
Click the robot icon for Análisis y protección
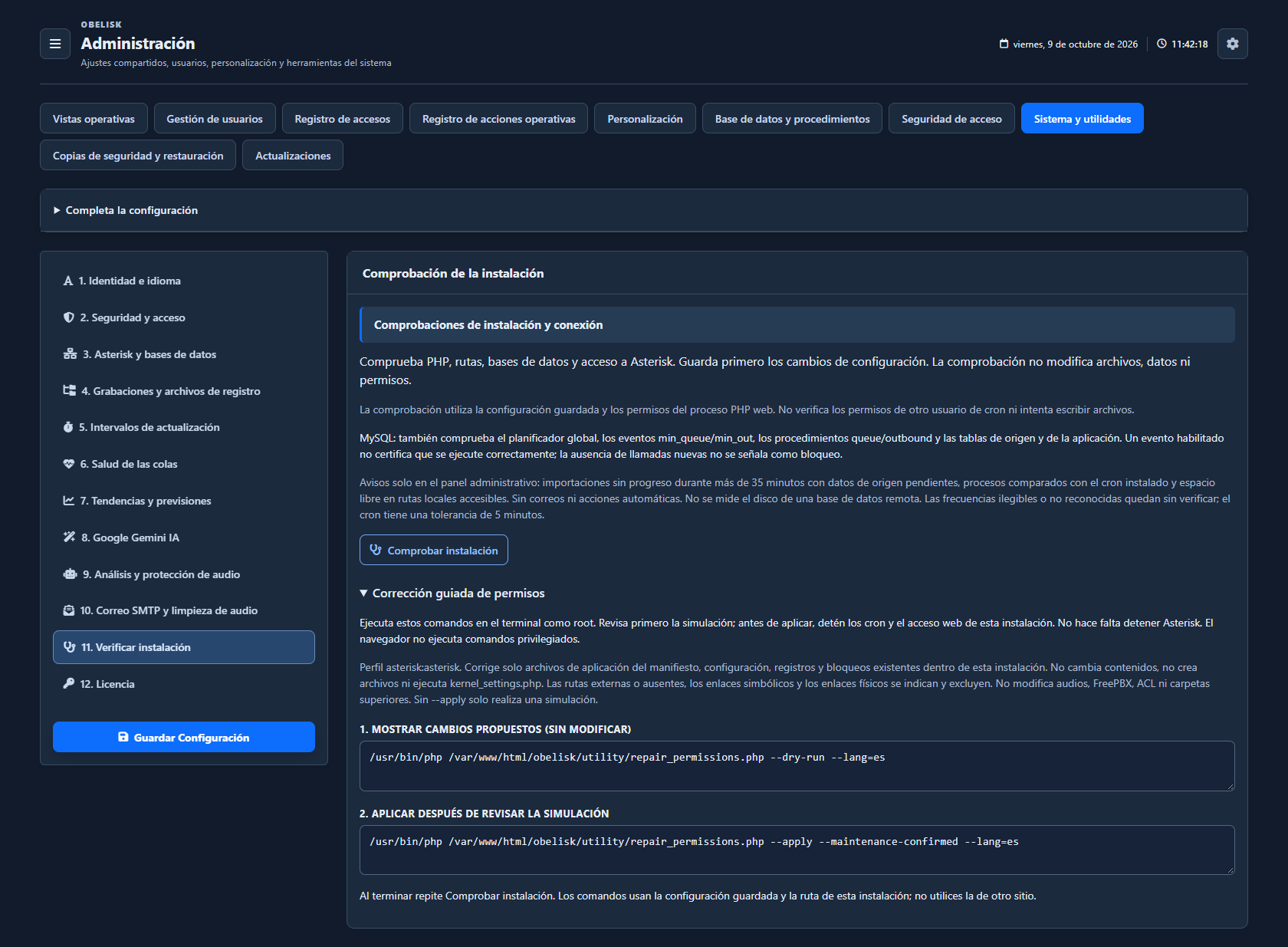point(70,574)
